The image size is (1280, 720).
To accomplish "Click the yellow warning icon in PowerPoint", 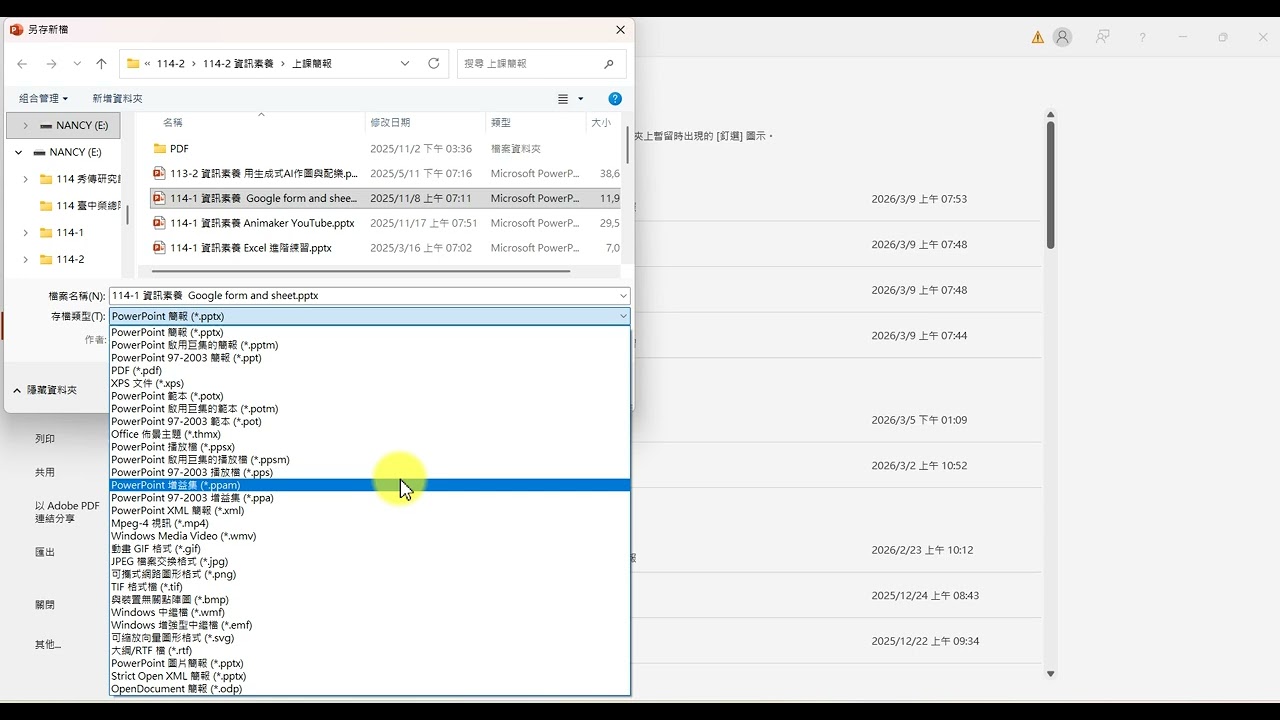I will (x=1038, y=37).
